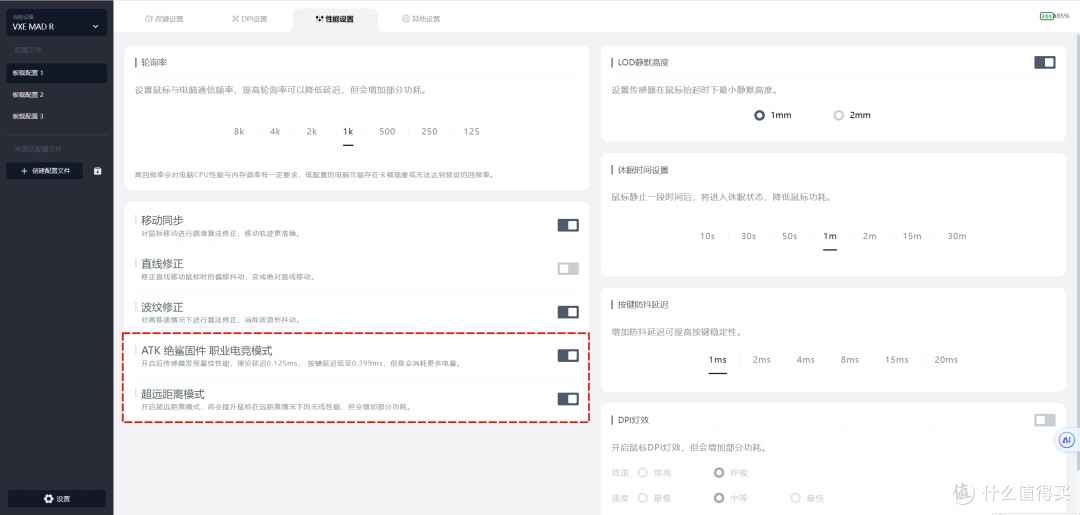Select the 最快 speed radio

[x=796, y=498]
